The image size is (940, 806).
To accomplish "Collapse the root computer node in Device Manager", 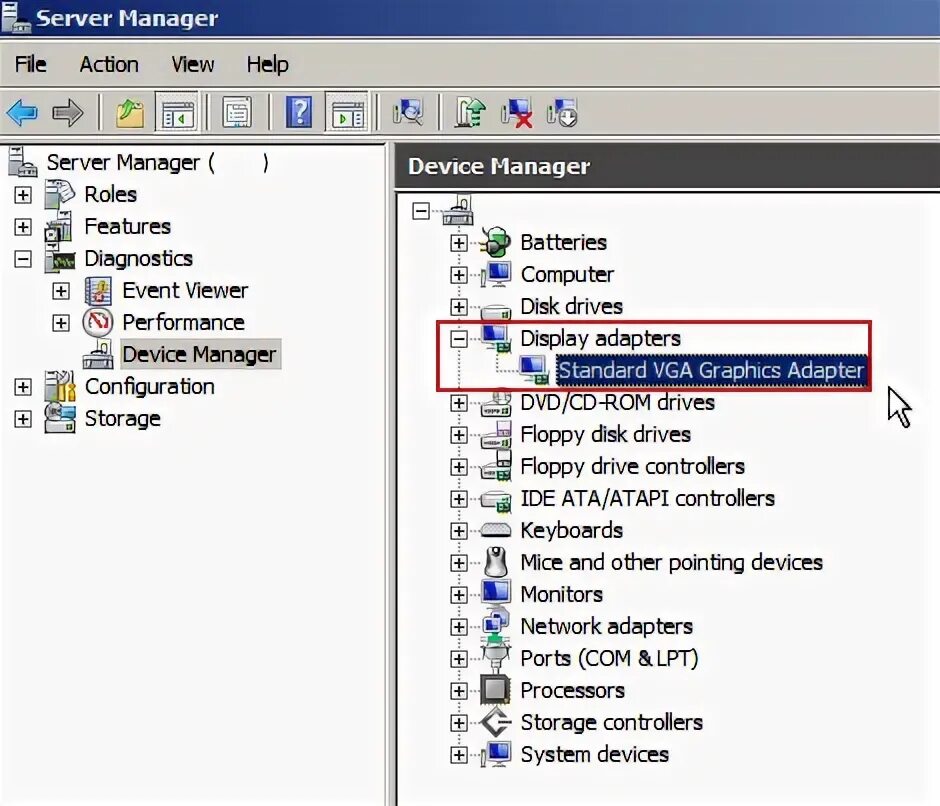I will coord(421,211).
